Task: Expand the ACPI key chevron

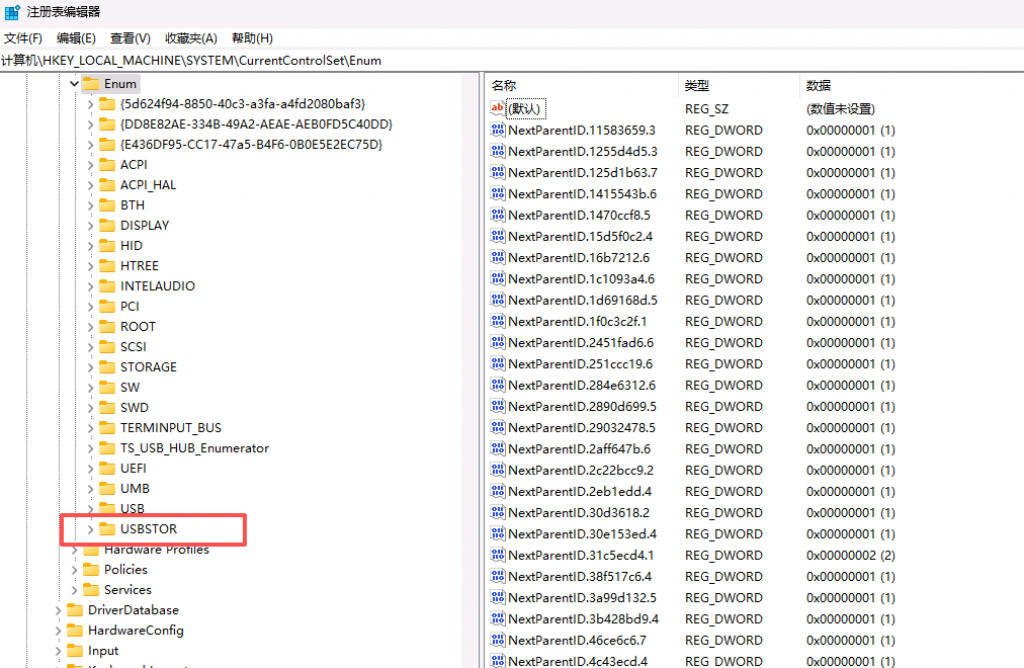Action: (91, 164)
